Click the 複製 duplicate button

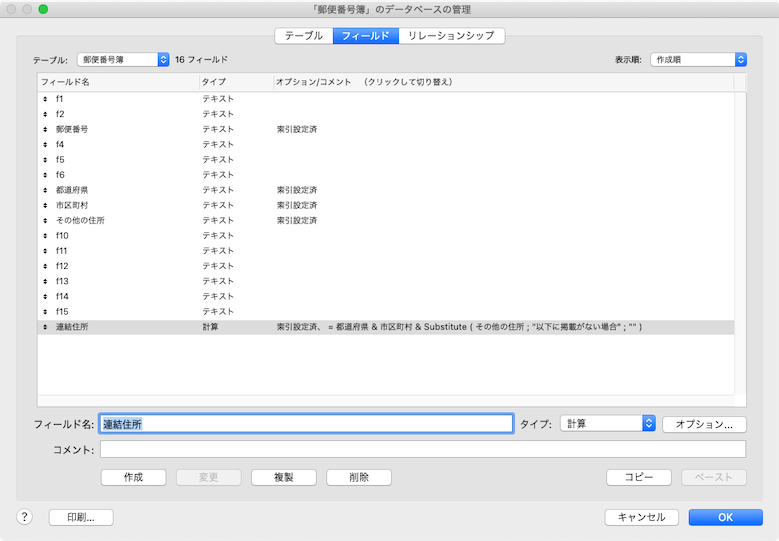tap(283, 478)
